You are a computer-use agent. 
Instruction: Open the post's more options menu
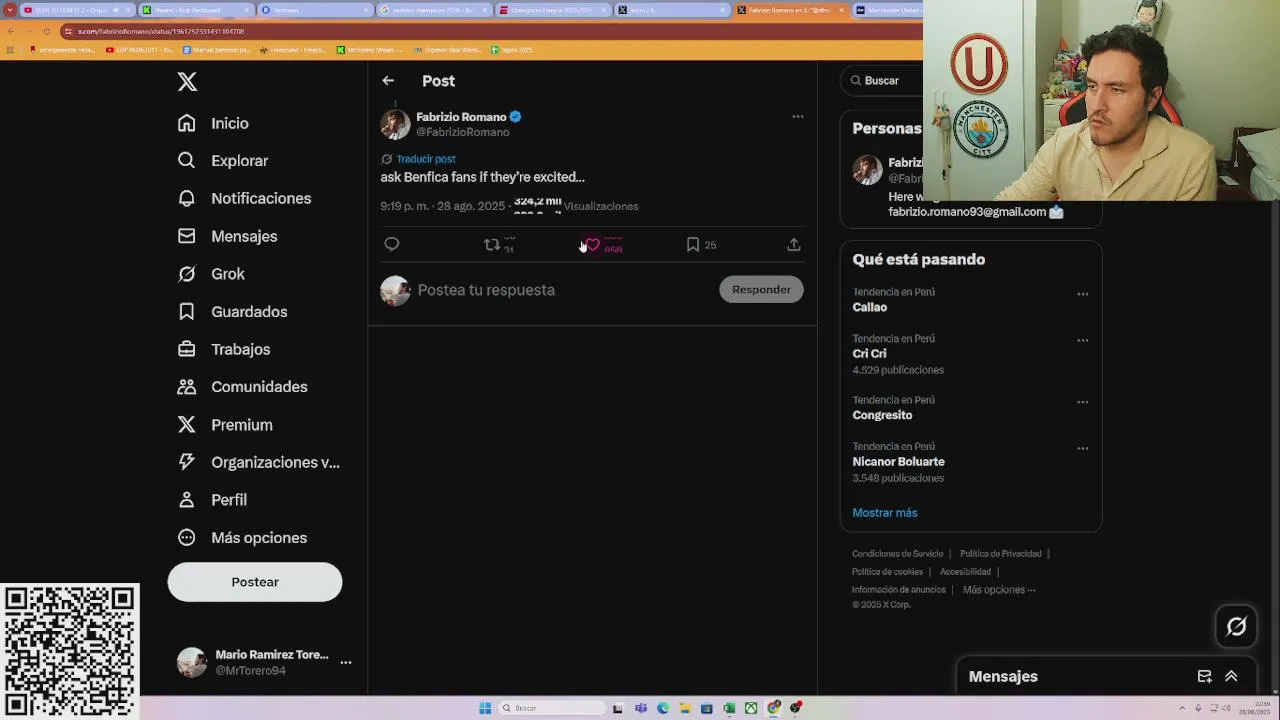[x=798, y=117]
